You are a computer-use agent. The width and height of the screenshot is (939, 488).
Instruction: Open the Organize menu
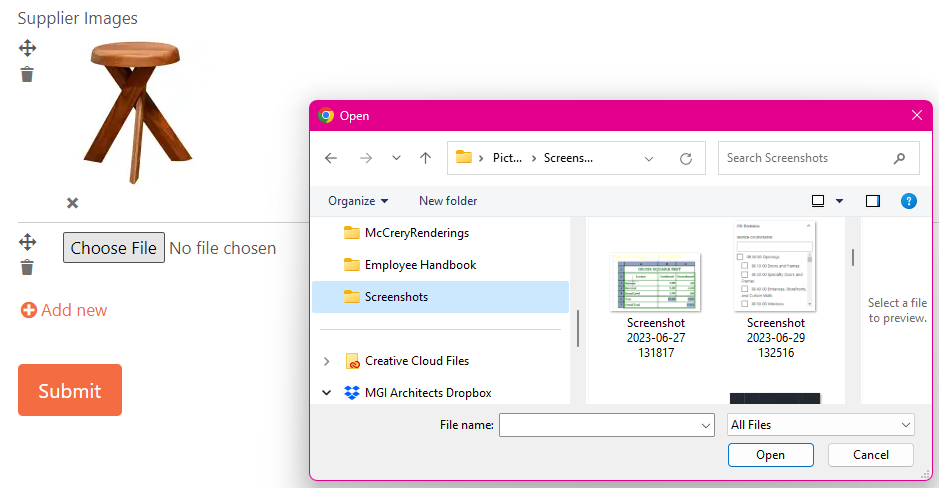pos(358,201)
